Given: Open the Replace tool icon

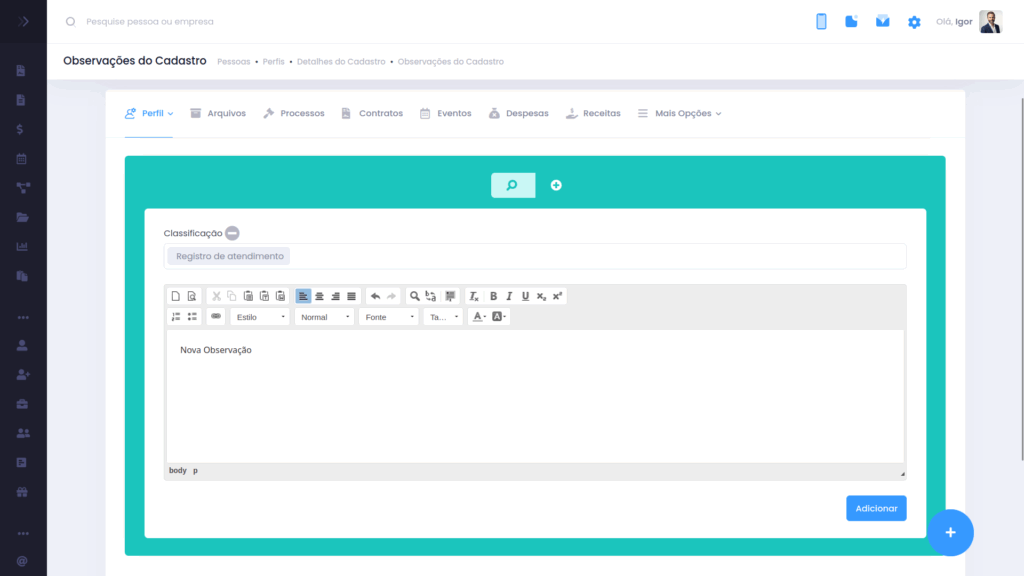Looking at the screenshot, I should 430,296.
